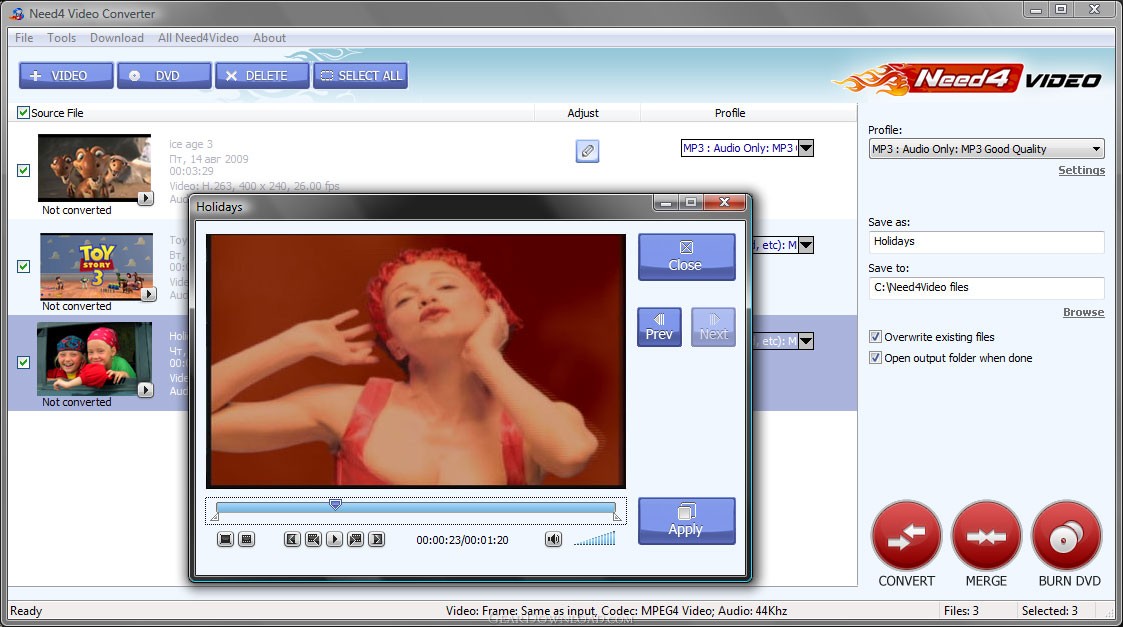Click the add VIDEO toolbar button
Viewport: 1123px width, 627px height.
point(66,75)
